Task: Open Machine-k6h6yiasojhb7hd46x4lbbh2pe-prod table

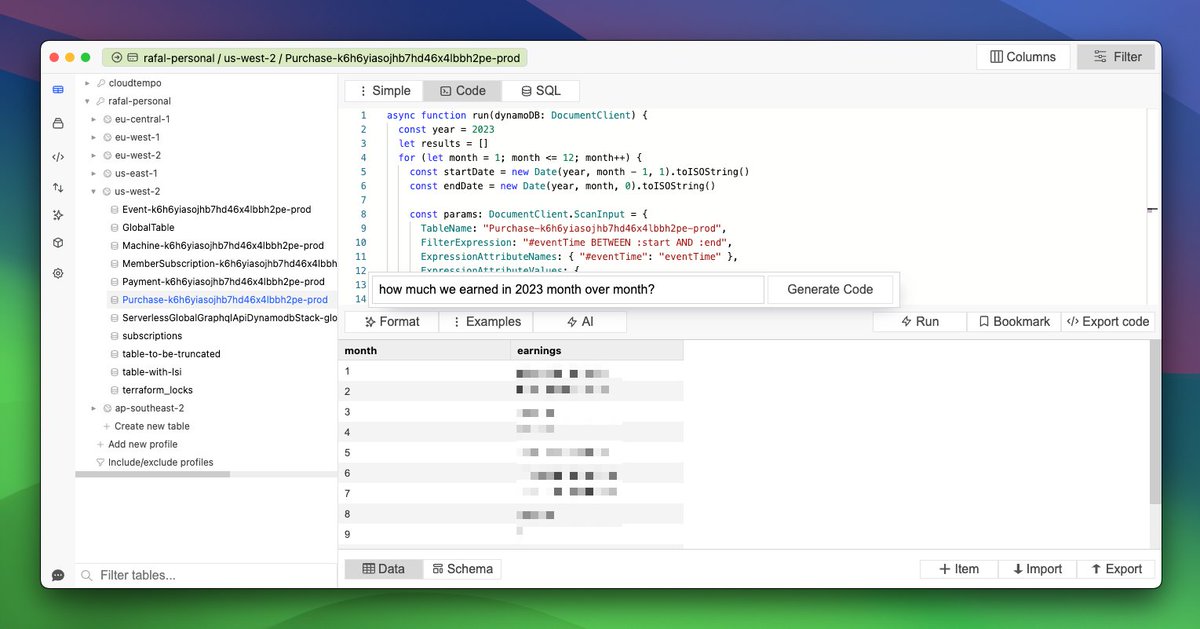Action: click(223, 246)
